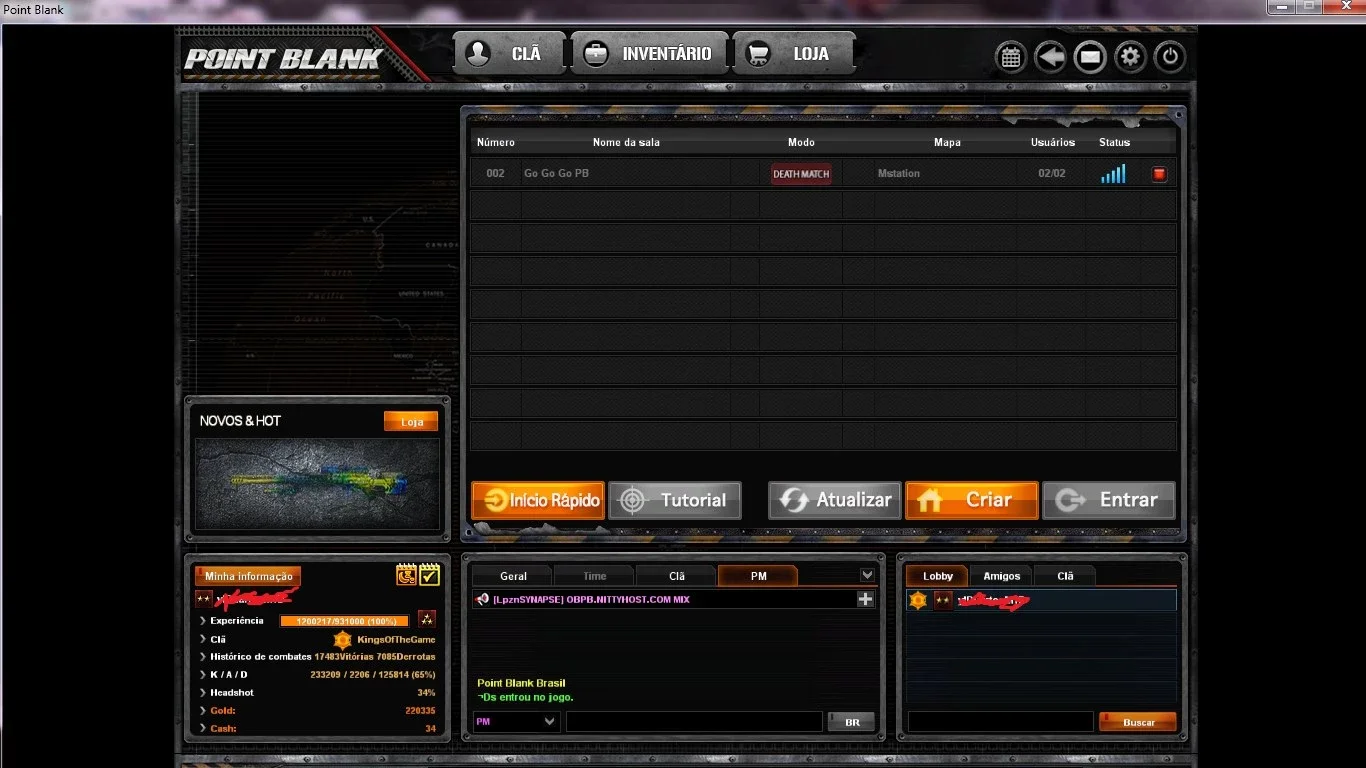Viewport: 1366px width, 768px height.
Task: Expand the Cash row chevron
Action: [202, 729]
